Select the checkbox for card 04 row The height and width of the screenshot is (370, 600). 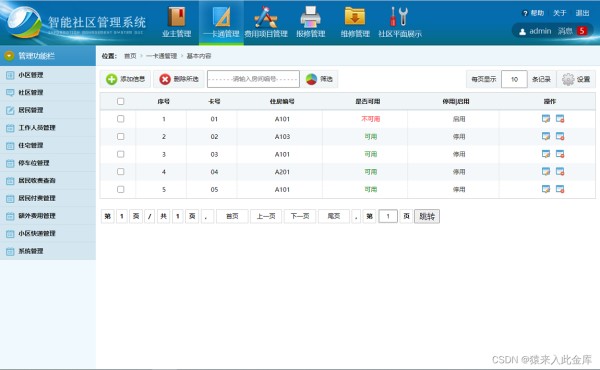pos(121,171)
